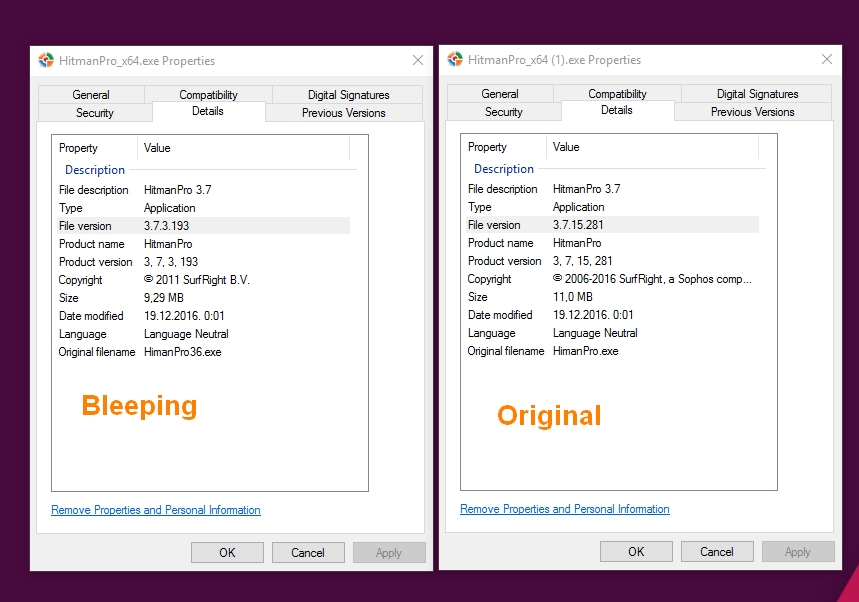Click Apply in HitmanPro_x64.exe Properties
This screenshot has height=602, width=859.
pyautogui.click(x=389, y=553)
